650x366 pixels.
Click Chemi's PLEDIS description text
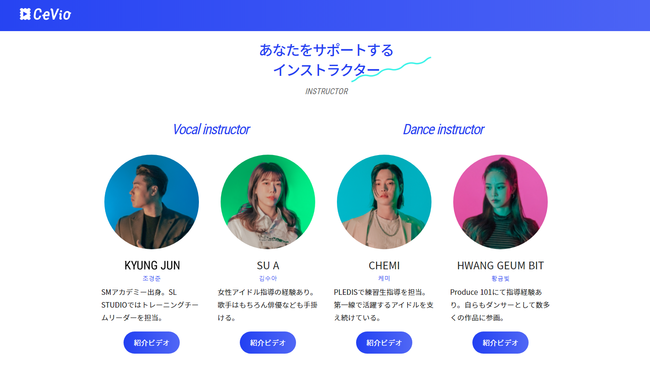coord(384,305)
